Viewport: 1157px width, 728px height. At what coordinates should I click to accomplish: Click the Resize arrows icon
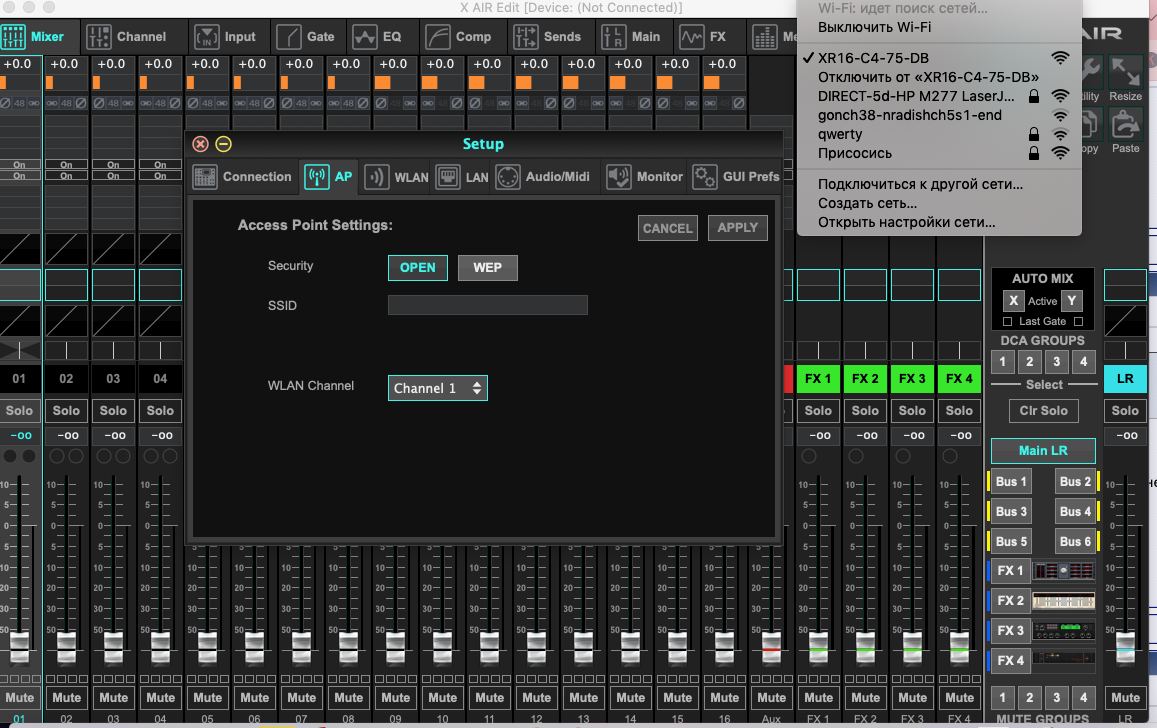pos(1125,72)
